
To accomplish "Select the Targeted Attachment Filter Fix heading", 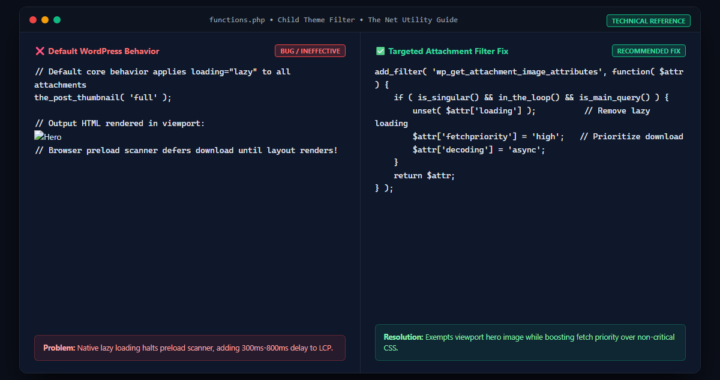I will 448,51.
